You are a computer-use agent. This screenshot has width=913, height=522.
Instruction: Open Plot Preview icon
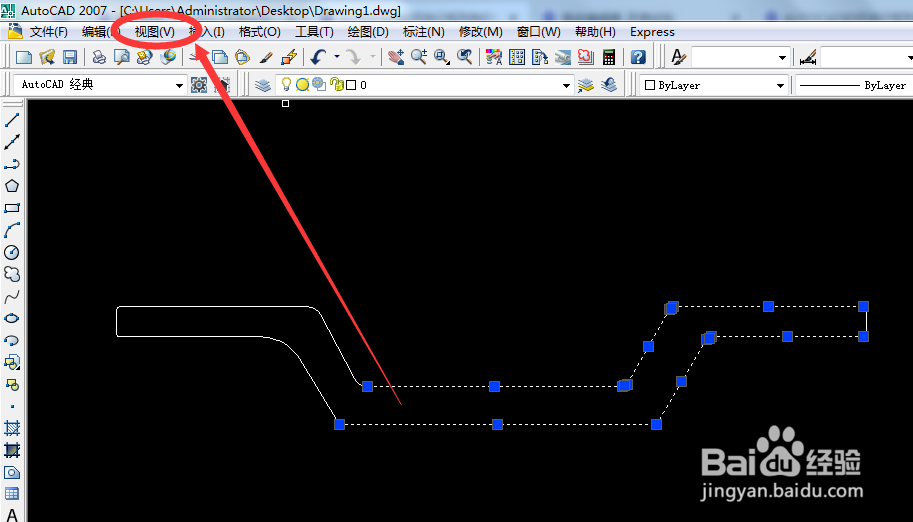tap(122, 57)
